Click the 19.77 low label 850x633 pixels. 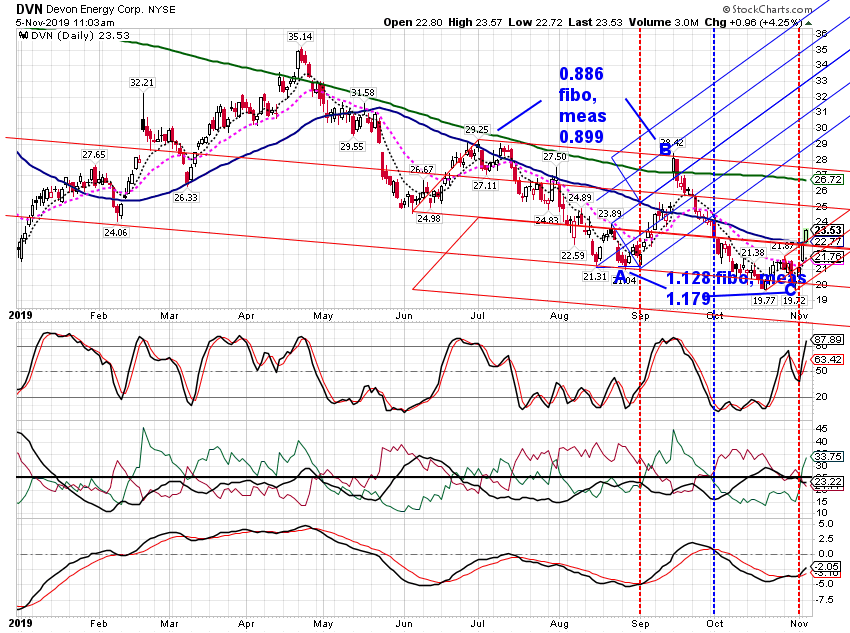pyautogui.click(x=764, y=300)
